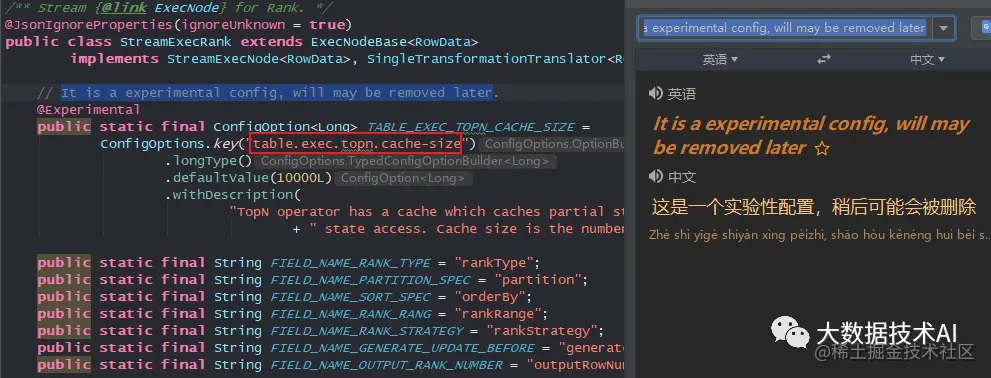The image size is (991, 378).
Task: Star the translation as favorite
Action: (x=821, y=149)
